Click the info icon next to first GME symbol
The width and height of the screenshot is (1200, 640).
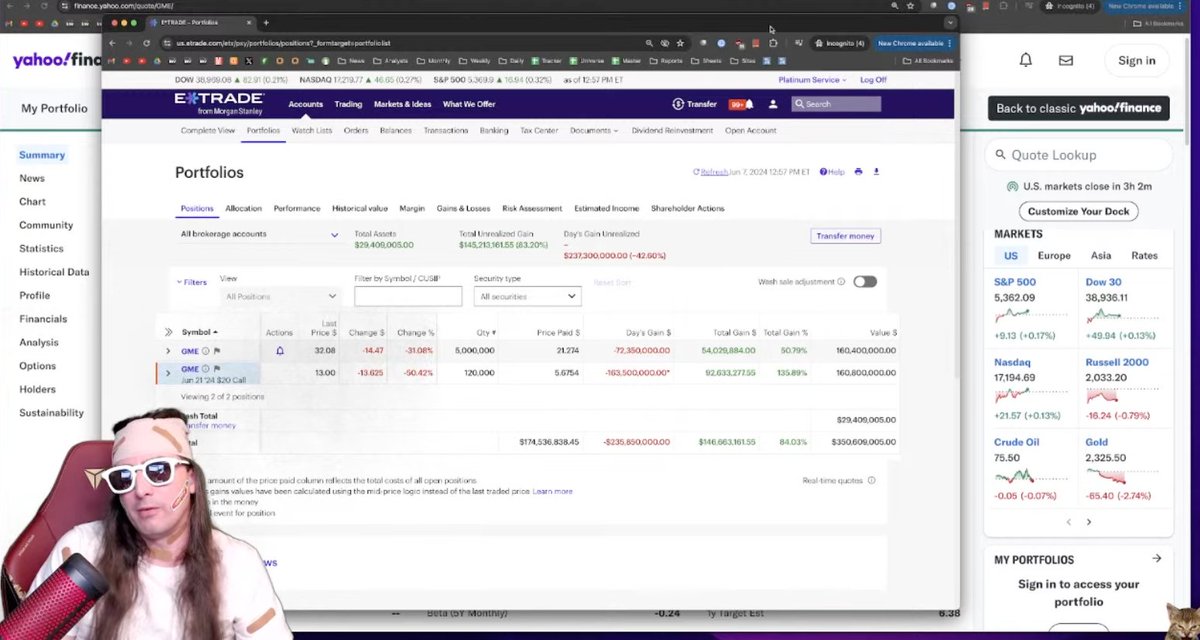[206, 351]
